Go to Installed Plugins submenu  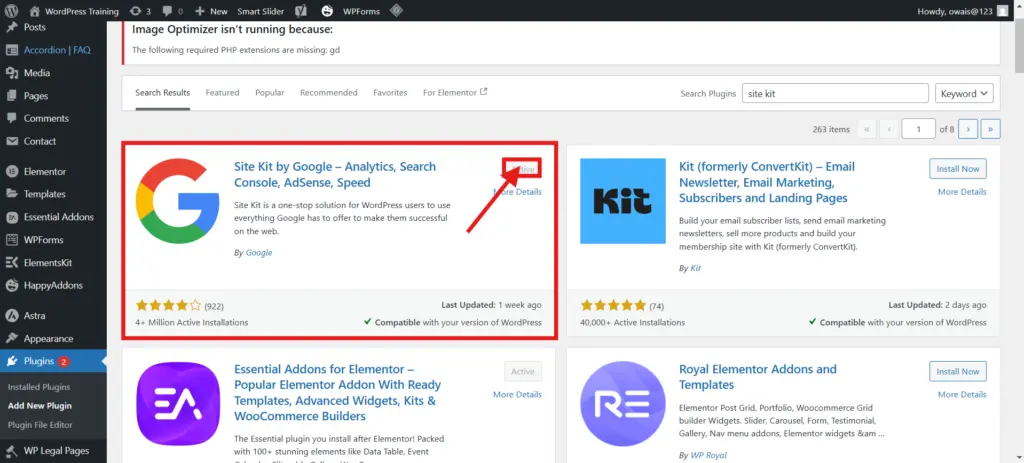coord(39,387)
